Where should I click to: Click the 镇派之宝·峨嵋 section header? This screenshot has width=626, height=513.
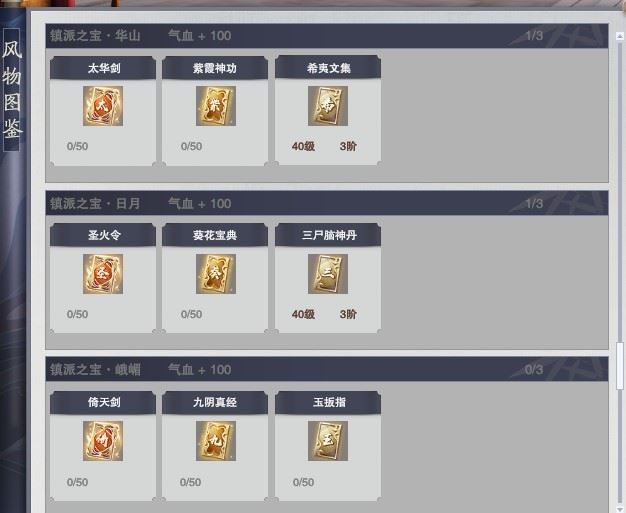(327, 369)
